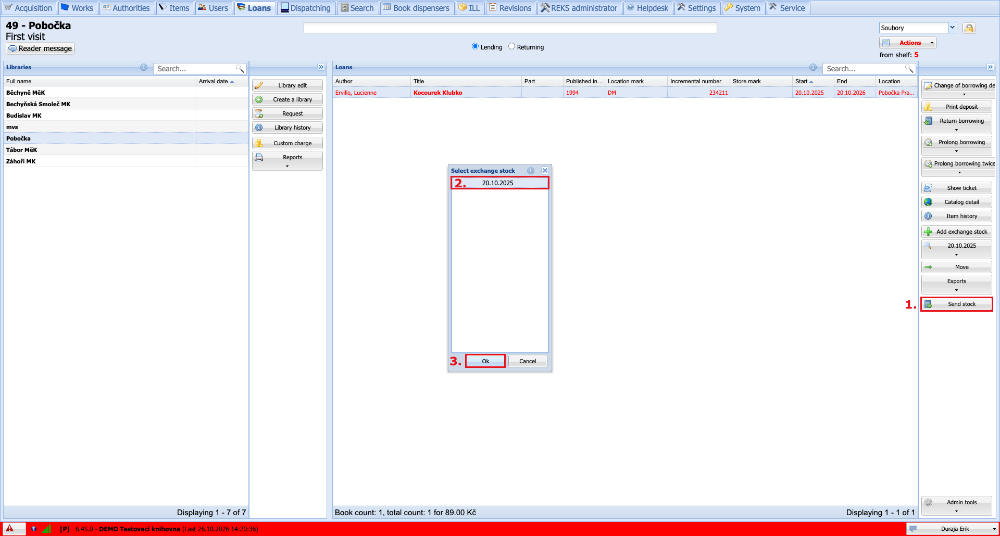Sort loans by the Start column header

point(813,82)
